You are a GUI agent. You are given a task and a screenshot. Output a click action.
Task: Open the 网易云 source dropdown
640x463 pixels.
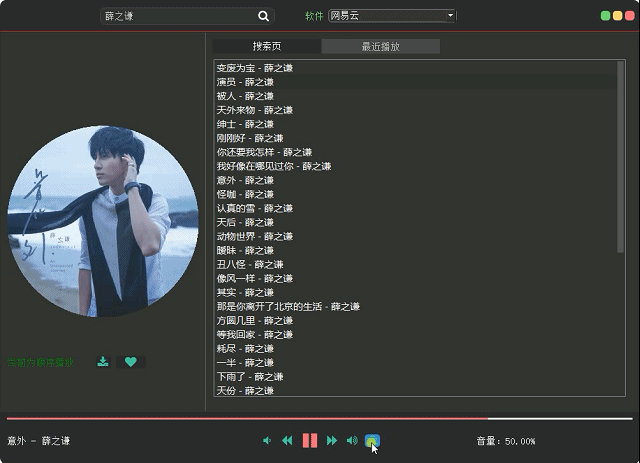pos(392,16)
